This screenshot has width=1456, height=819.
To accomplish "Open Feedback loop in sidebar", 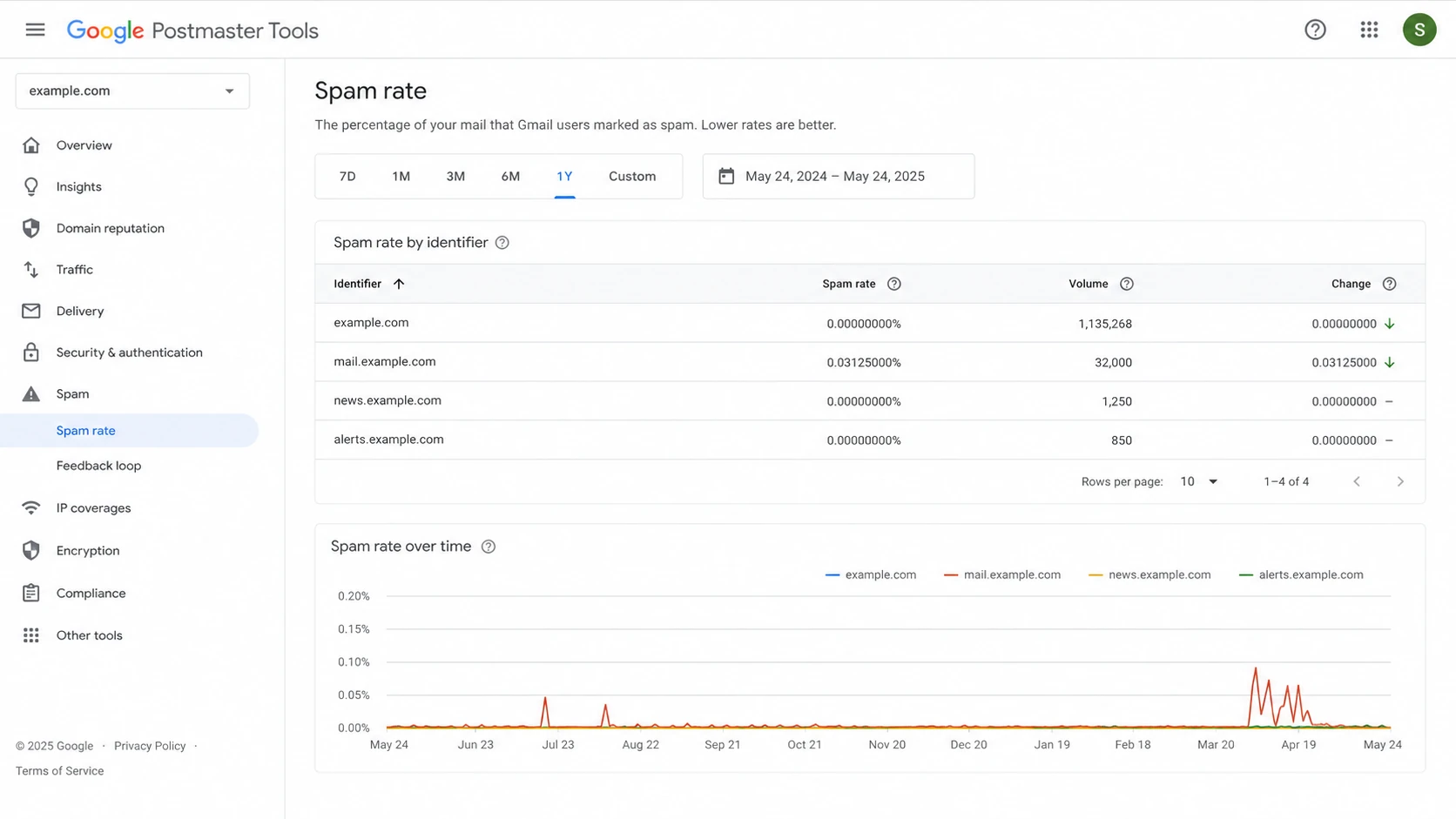I will click(x=98, y=466).
